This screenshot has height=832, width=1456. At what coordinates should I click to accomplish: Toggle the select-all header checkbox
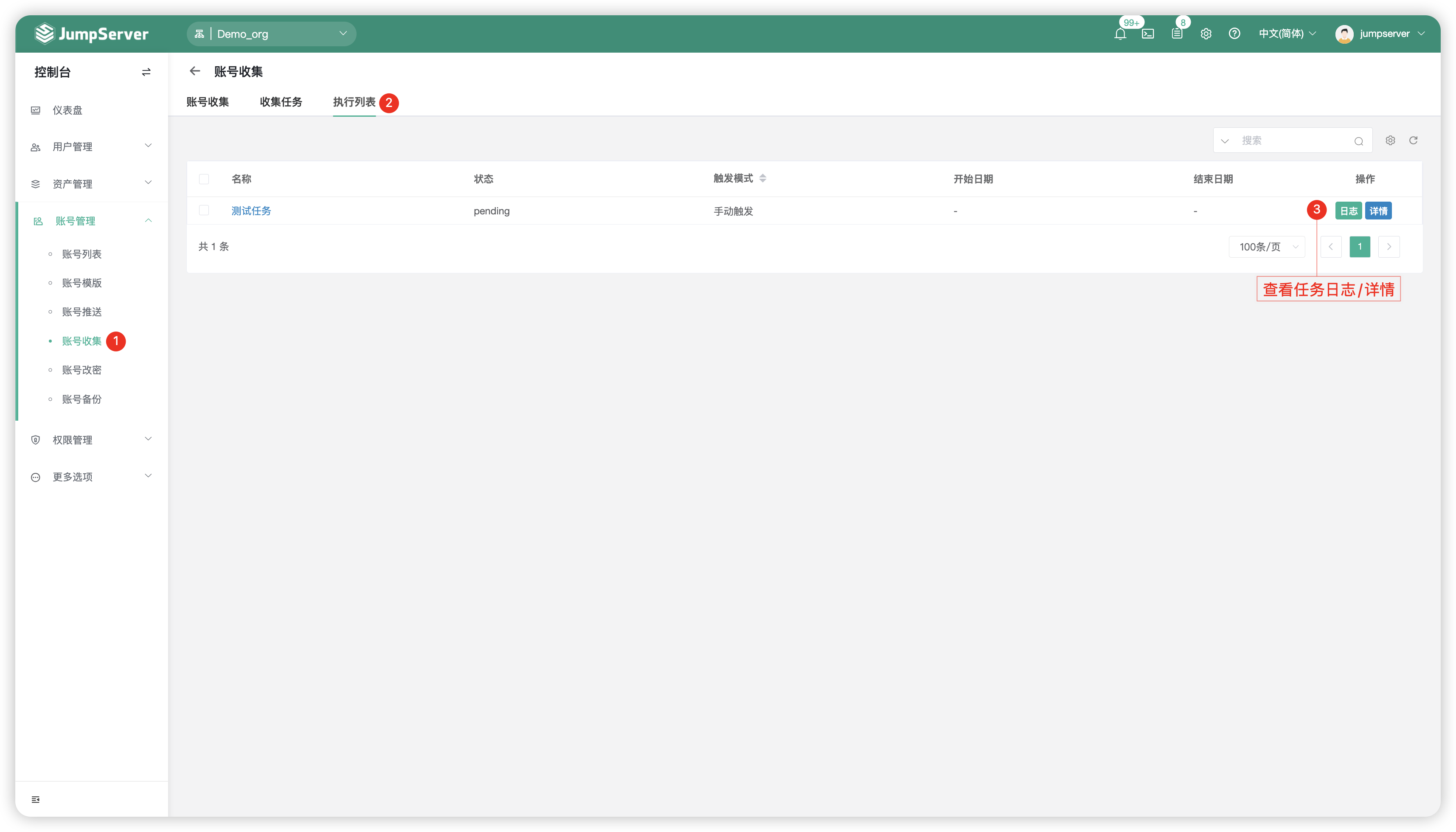point(204,180)
